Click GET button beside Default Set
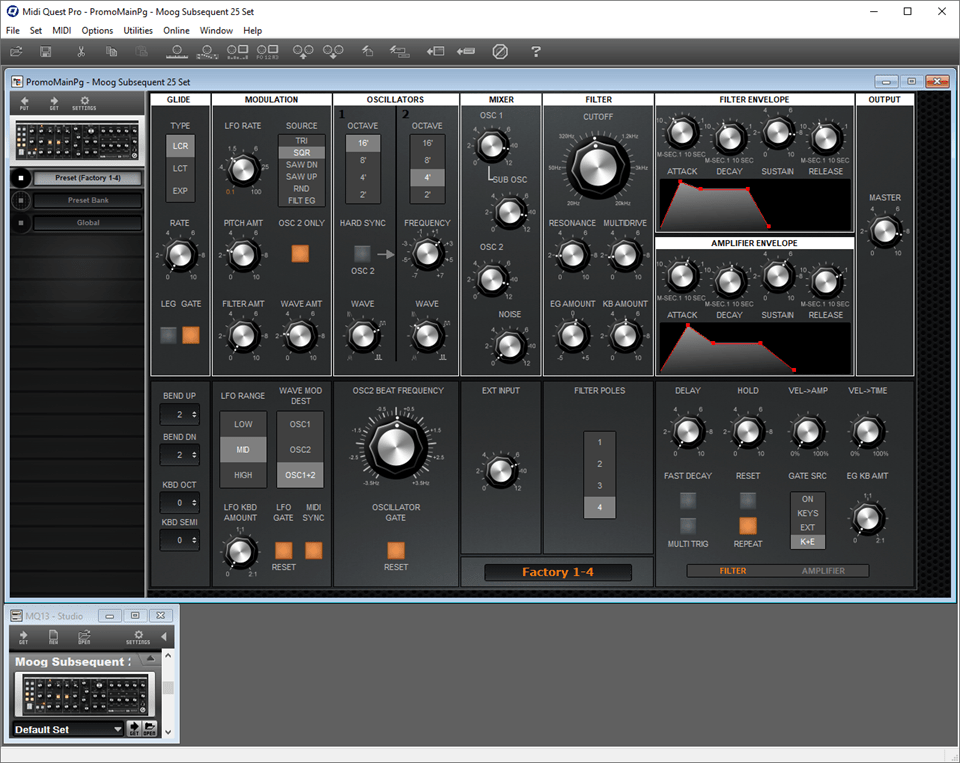 click(x=133, y=729)
